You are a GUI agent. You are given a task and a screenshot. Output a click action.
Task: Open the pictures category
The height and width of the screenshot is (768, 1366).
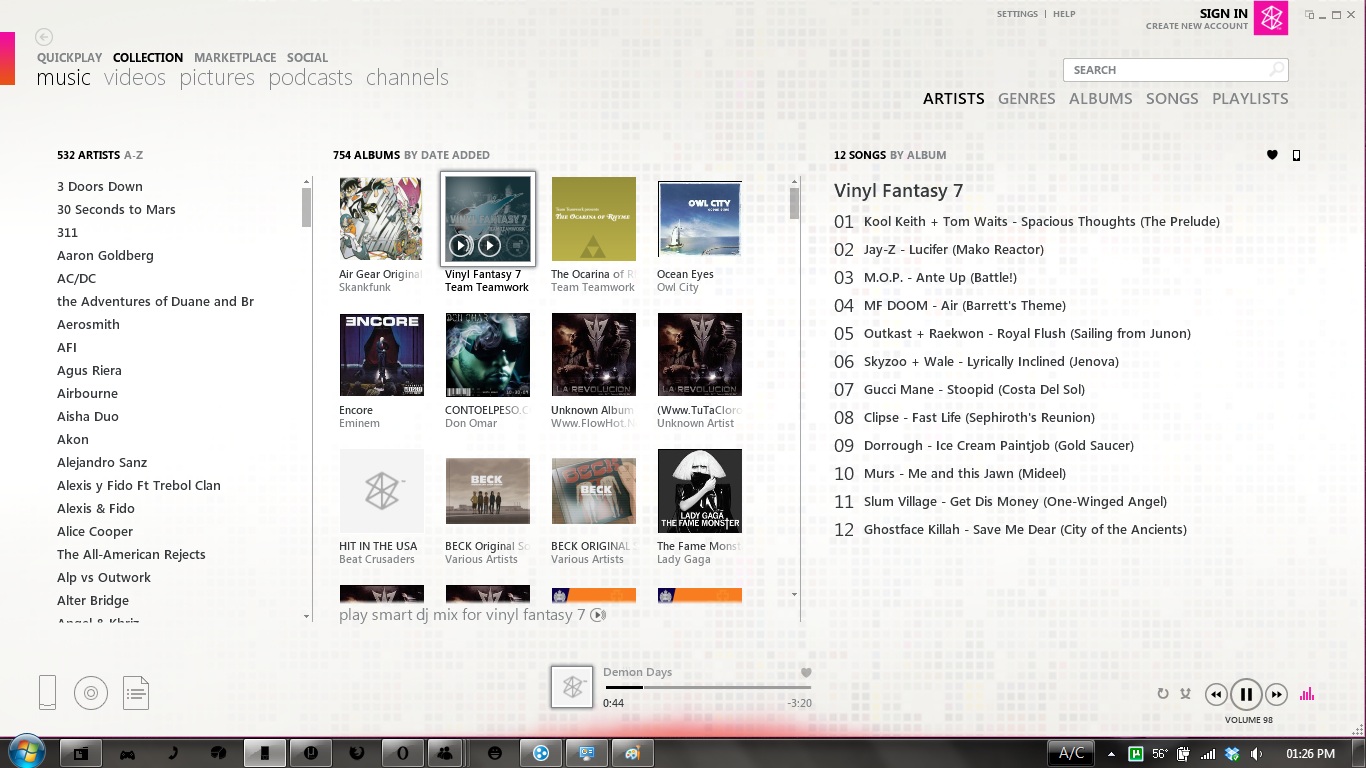click(x=217, y=78)
